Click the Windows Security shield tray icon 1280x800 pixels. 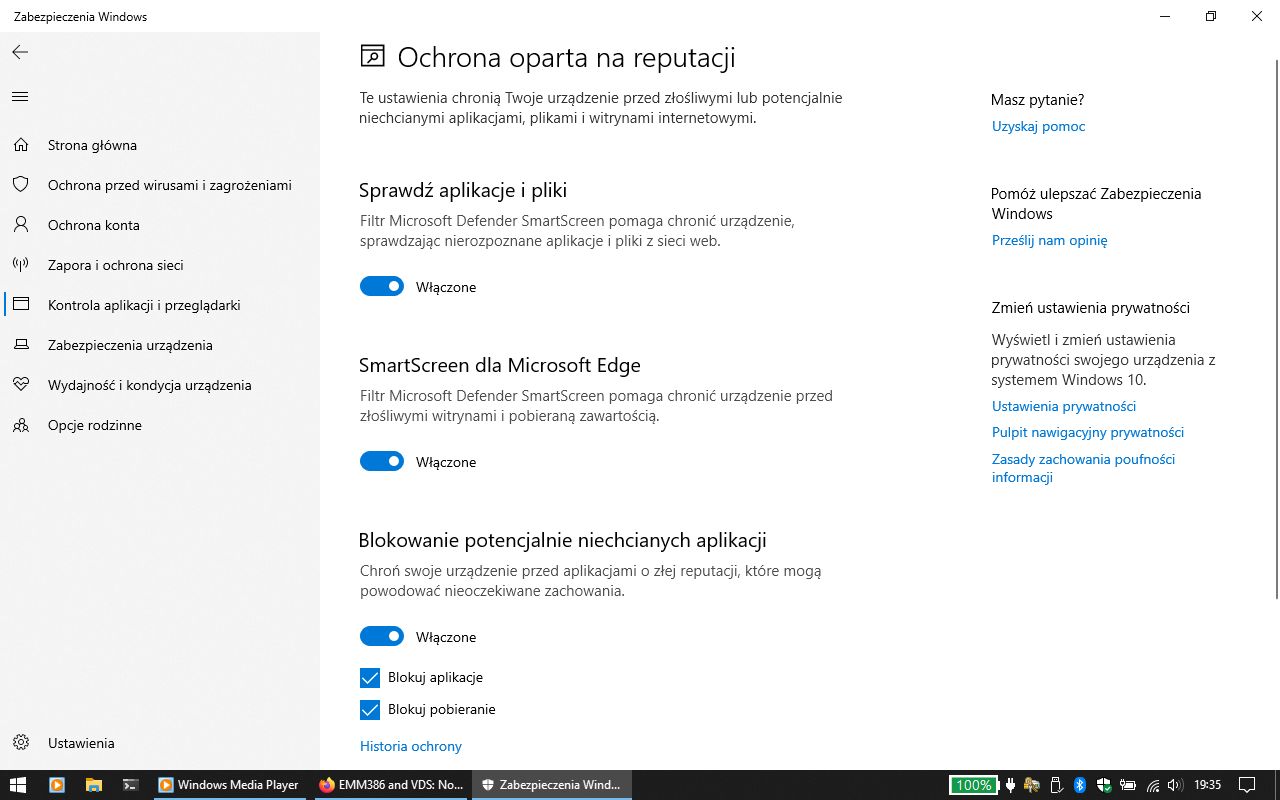point(1104,785)
